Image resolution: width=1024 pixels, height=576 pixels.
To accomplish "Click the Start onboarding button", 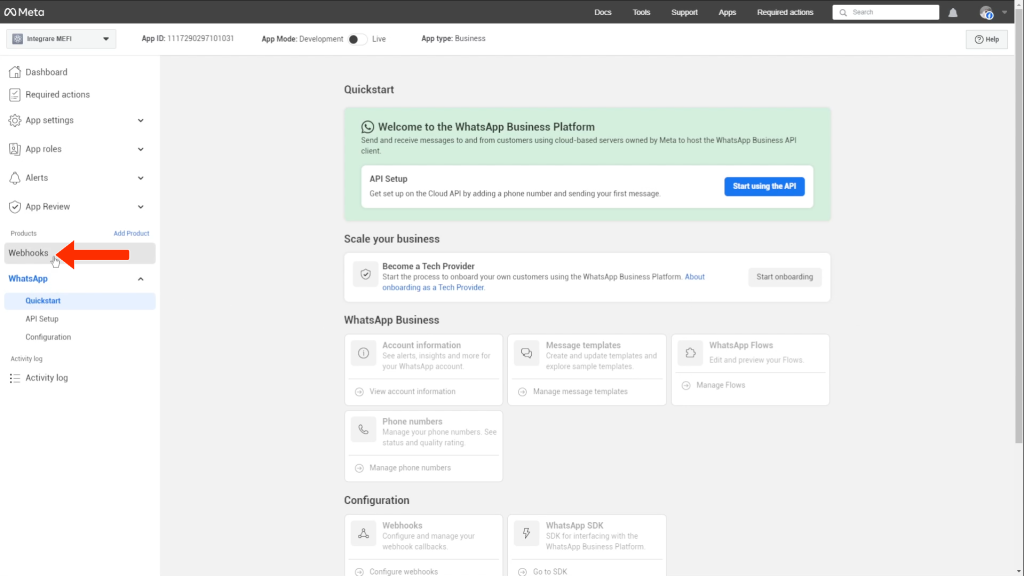I will pyautogui.click(x=784, y=277).
